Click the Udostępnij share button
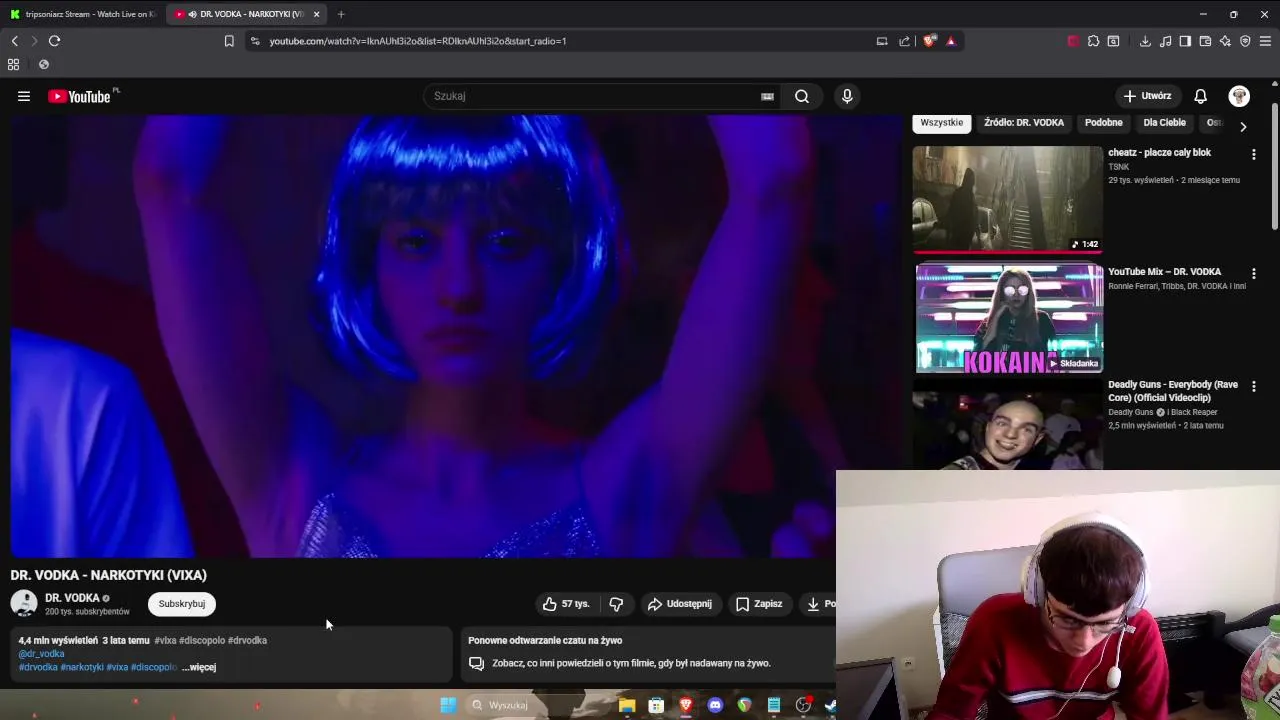The width and height of the screenshot is (1280, 720). pyautogui.click(x=680, y=604)
